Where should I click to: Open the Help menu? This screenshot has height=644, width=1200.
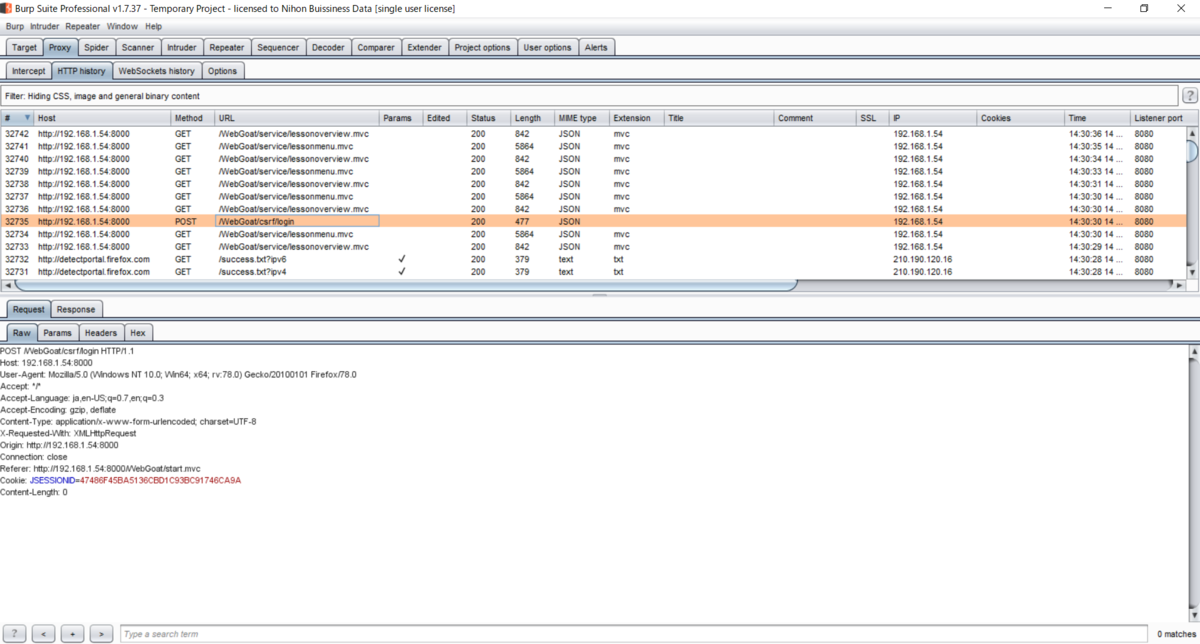153,26
